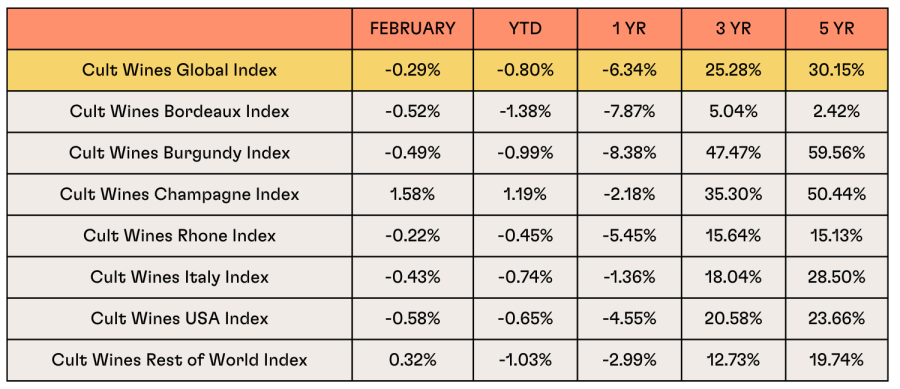The image size is (900, 389).
Task: Click the FEBRUARY column header
Action: click(413, 29)
